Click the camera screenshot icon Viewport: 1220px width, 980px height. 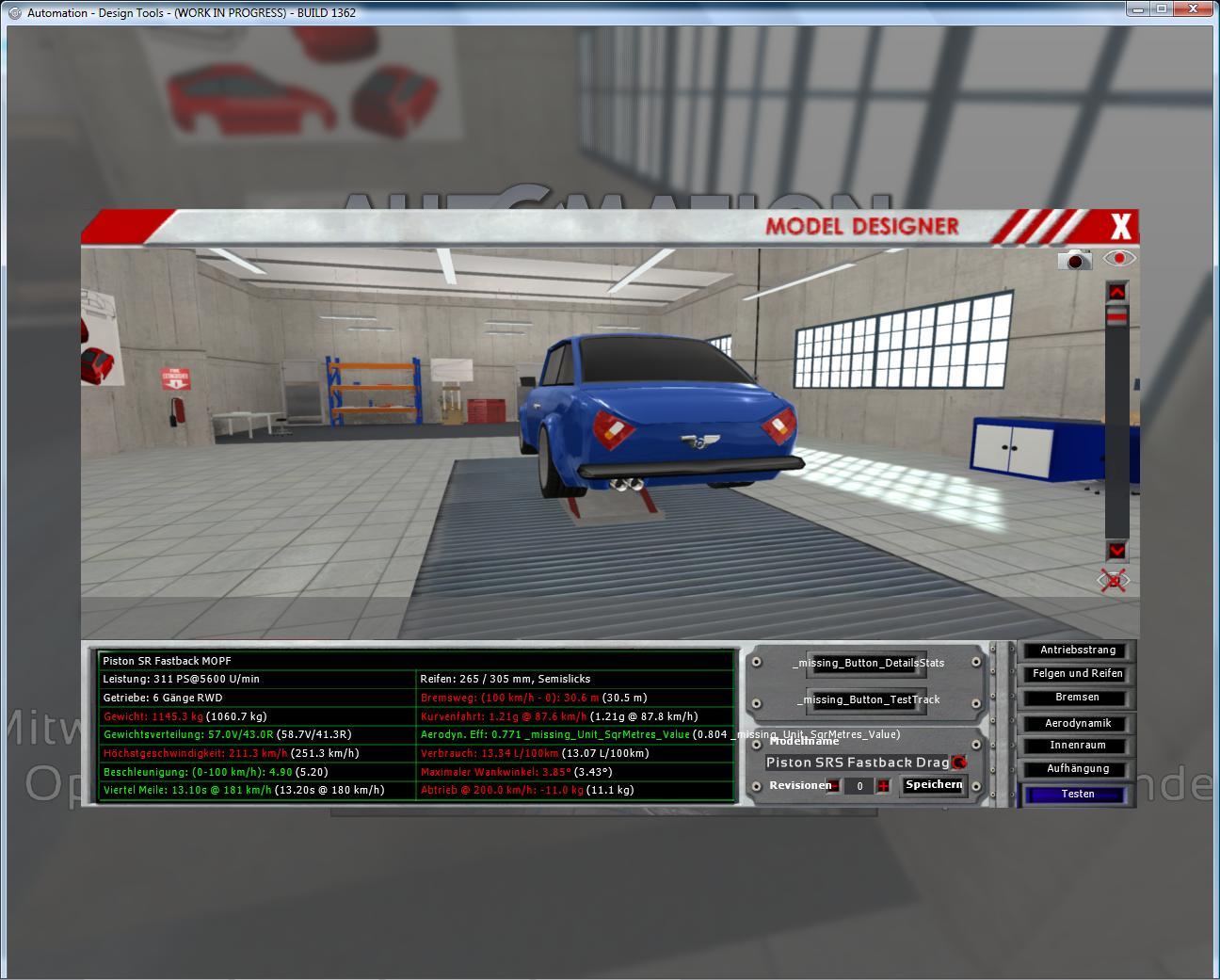[x=1074, y=260]
